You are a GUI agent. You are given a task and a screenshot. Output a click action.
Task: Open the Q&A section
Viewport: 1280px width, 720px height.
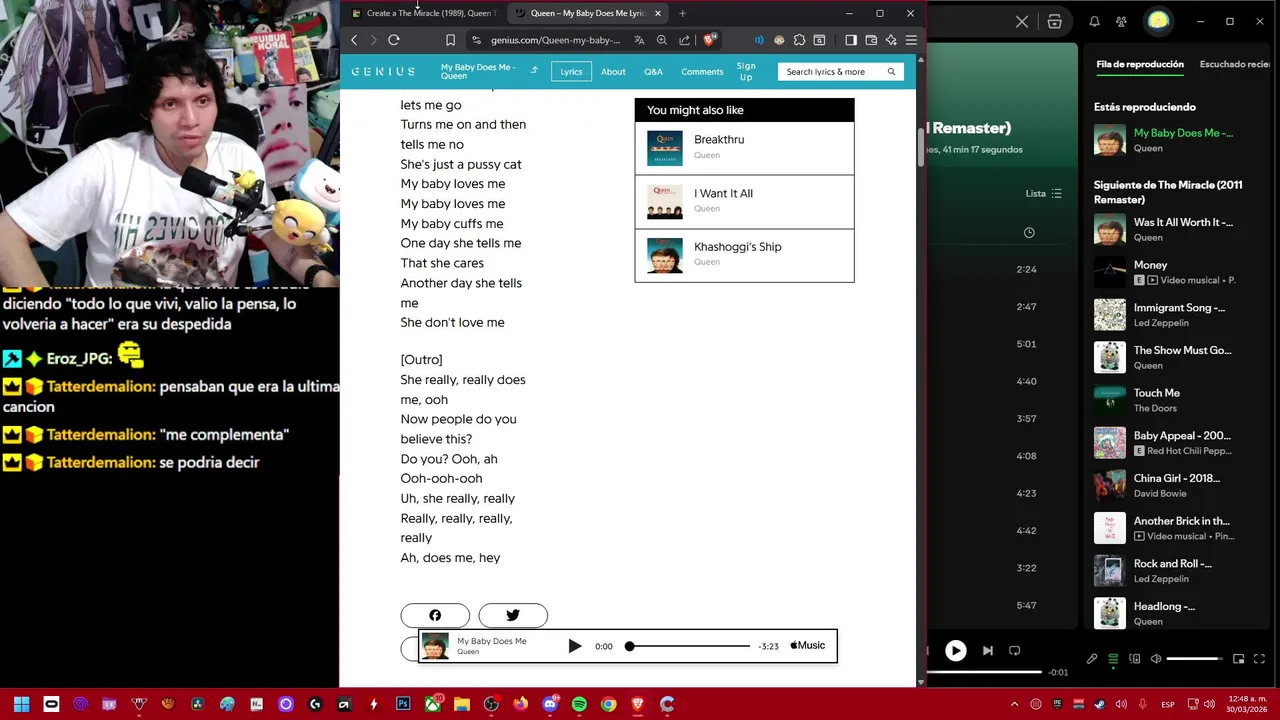tap(653, 72)
